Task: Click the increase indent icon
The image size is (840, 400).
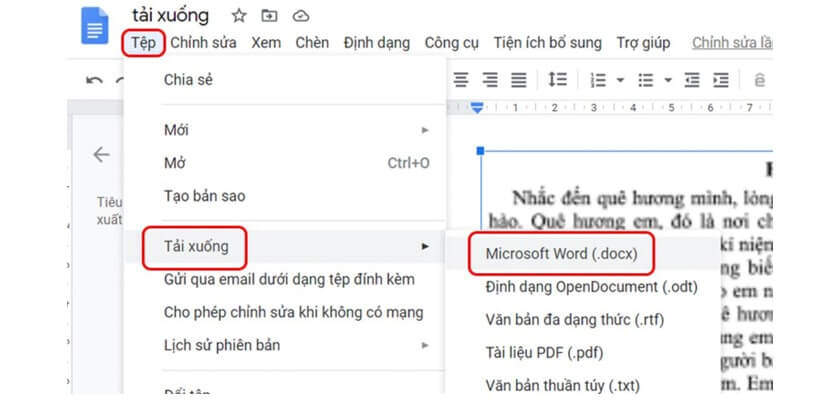Action: [721, 80]
